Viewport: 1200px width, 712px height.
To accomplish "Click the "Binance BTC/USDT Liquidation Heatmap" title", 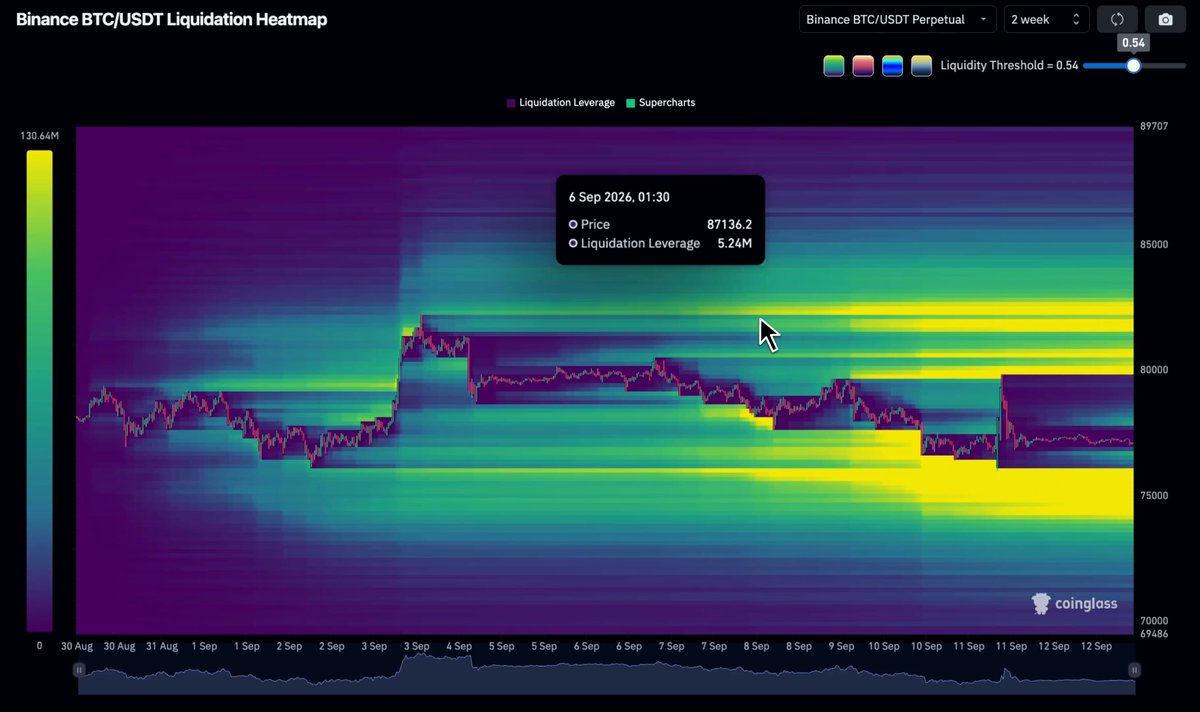I will coord(171,19).
